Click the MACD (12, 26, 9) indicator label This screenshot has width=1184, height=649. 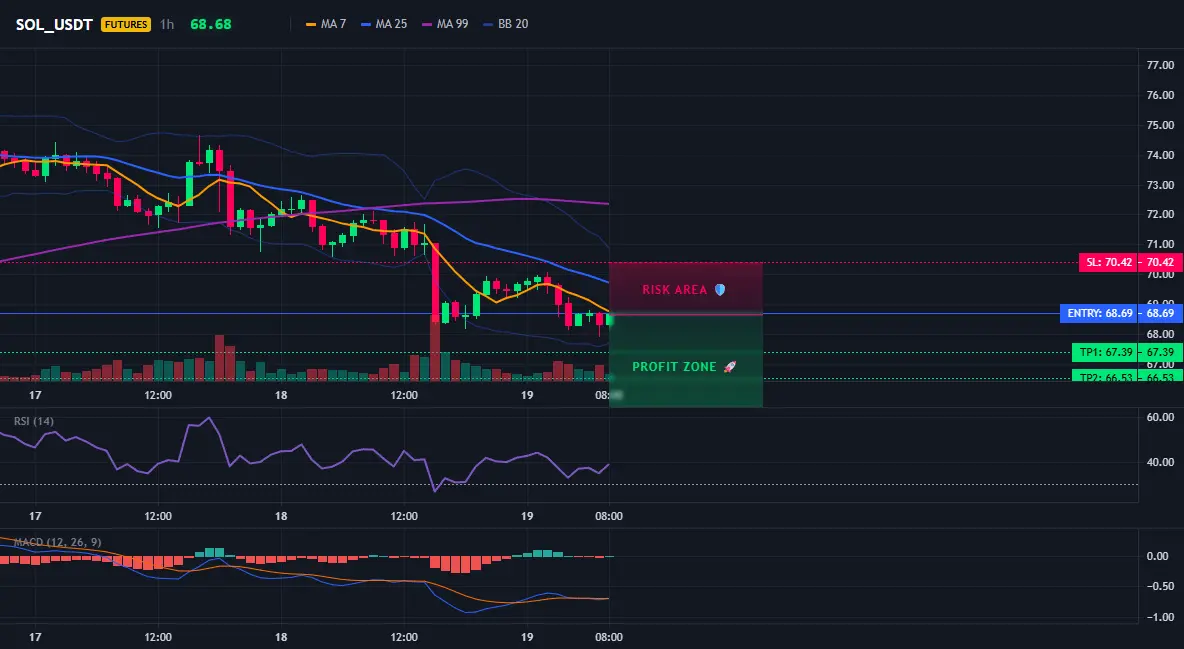tap(57, 542)
